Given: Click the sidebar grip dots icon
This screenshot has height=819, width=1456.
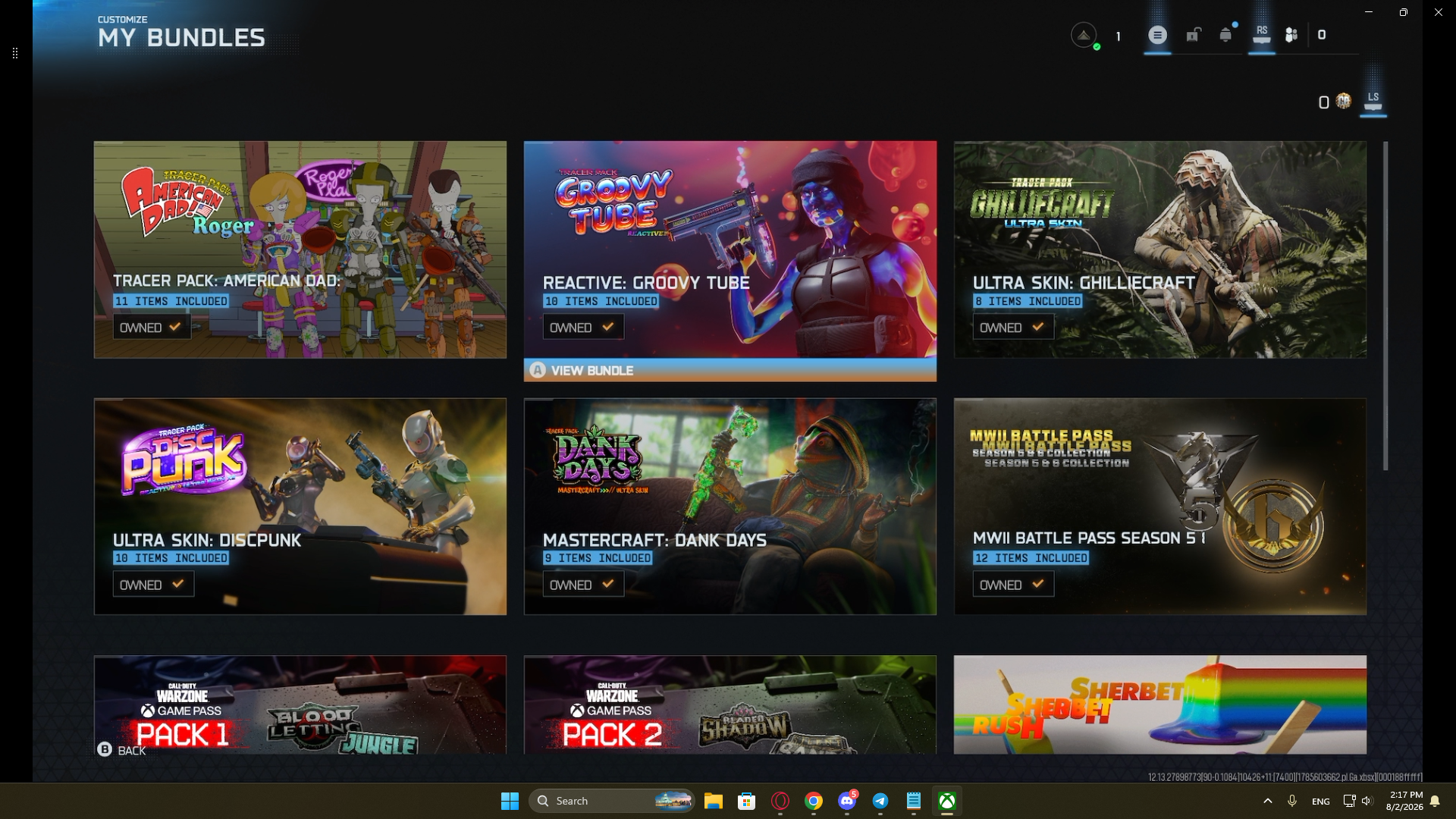Looking at the screenshot, I should [x=15, y=53].
